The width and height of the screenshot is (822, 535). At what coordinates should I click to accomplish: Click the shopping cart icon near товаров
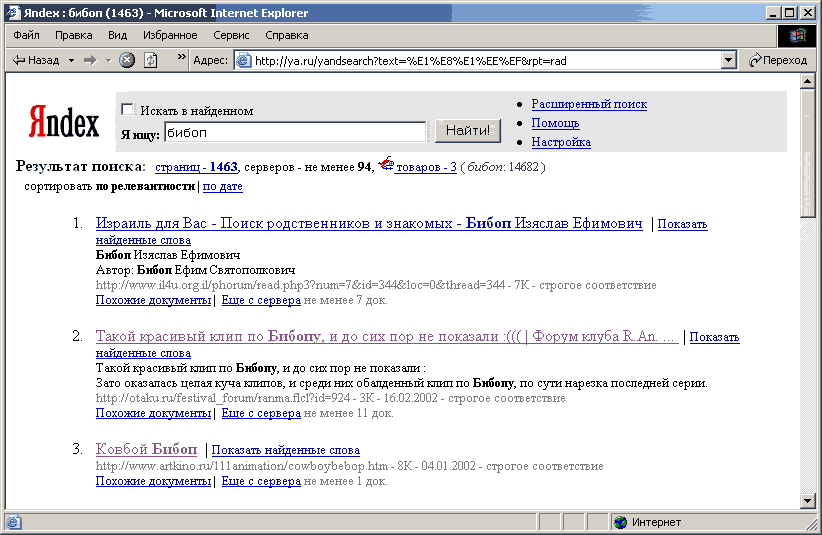pyautogui.click(x=386, y=164)
